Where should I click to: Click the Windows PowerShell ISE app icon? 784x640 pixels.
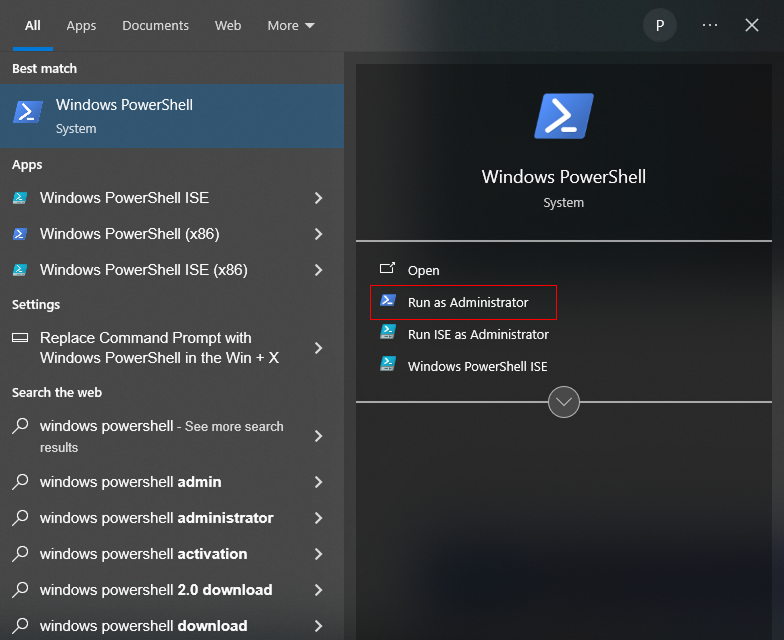coord(20,198)
